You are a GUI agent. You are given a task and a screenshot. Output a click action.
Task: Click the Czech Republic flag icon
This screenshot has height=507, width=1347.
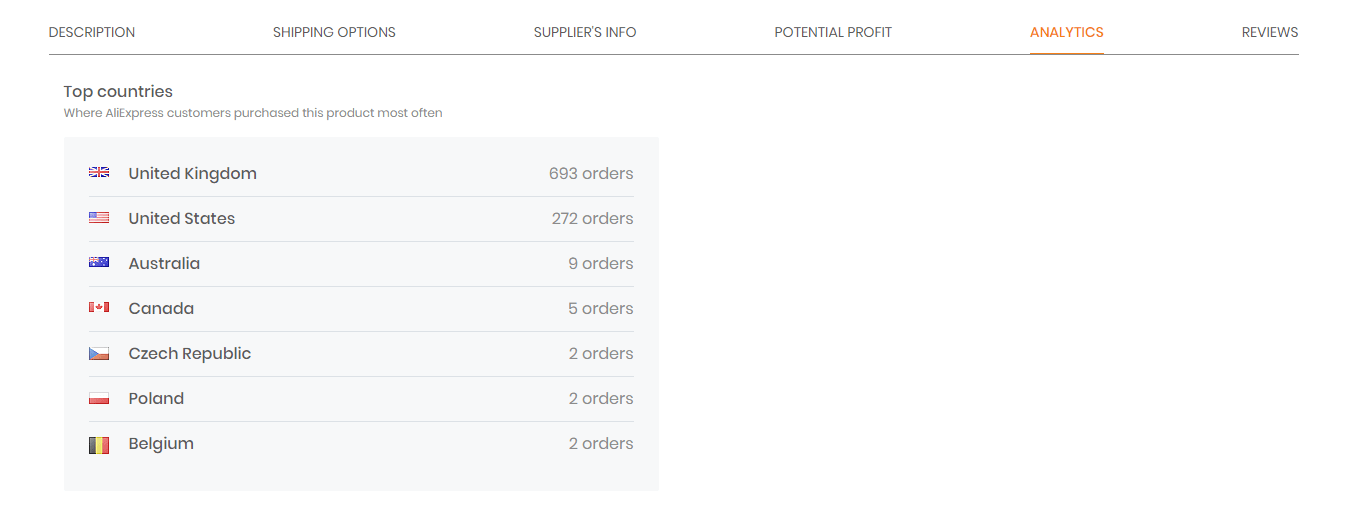tap(99, 354)
